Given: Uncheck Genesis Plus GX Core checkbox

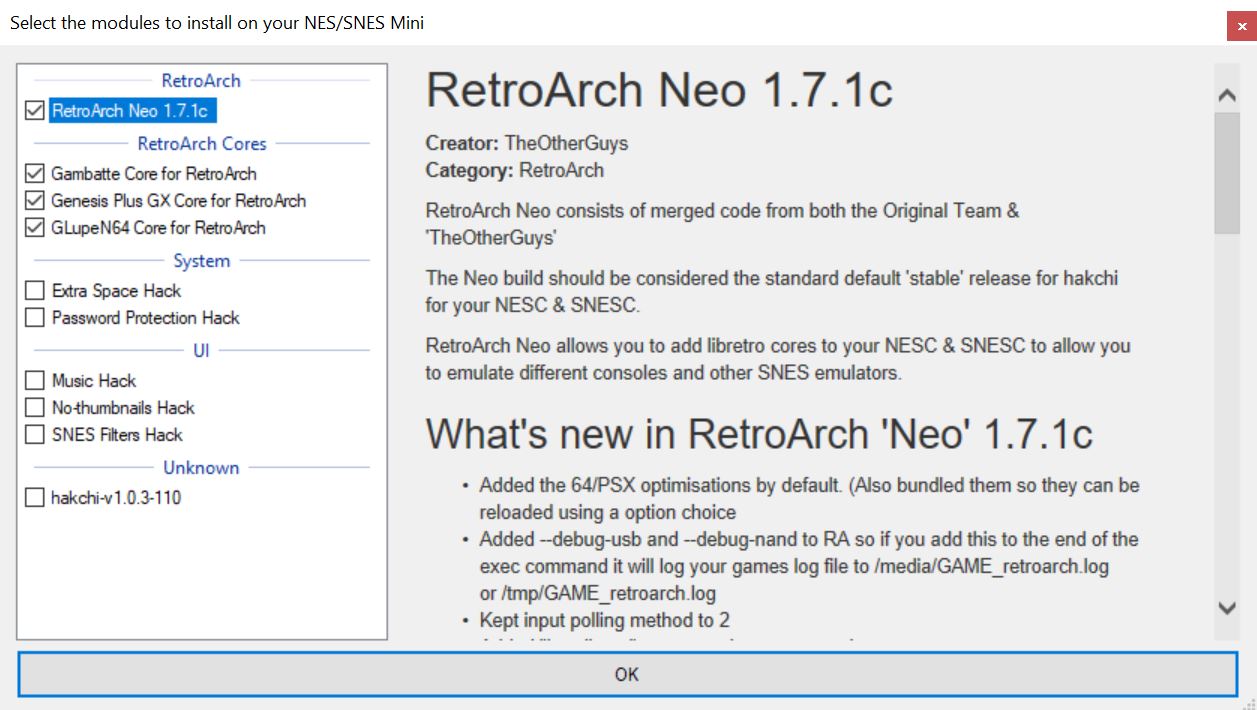Looking at the screenshot, I should coord(35,201).
